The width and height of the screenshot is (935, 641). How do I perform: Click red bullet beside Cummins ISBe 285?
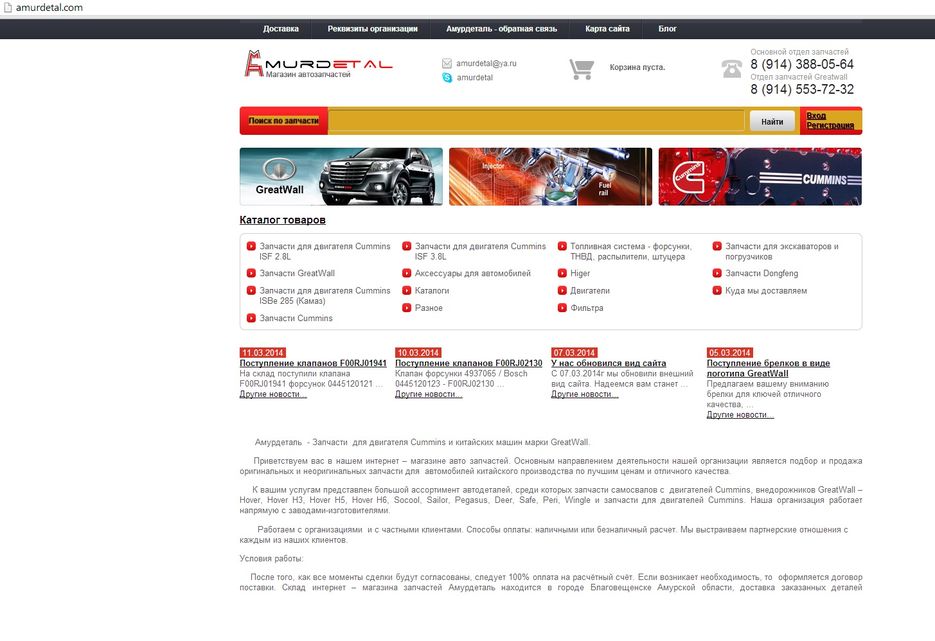251,290
